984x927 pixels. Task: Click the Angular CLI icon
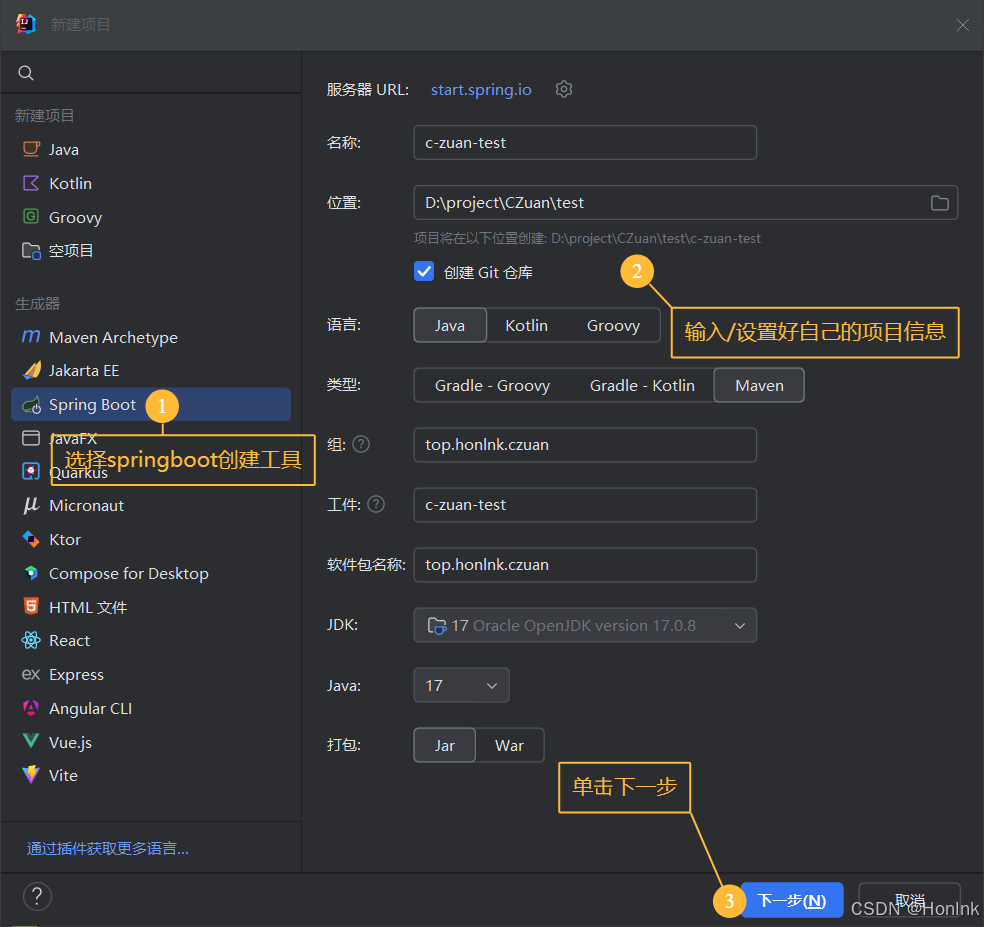click(31, 708)
